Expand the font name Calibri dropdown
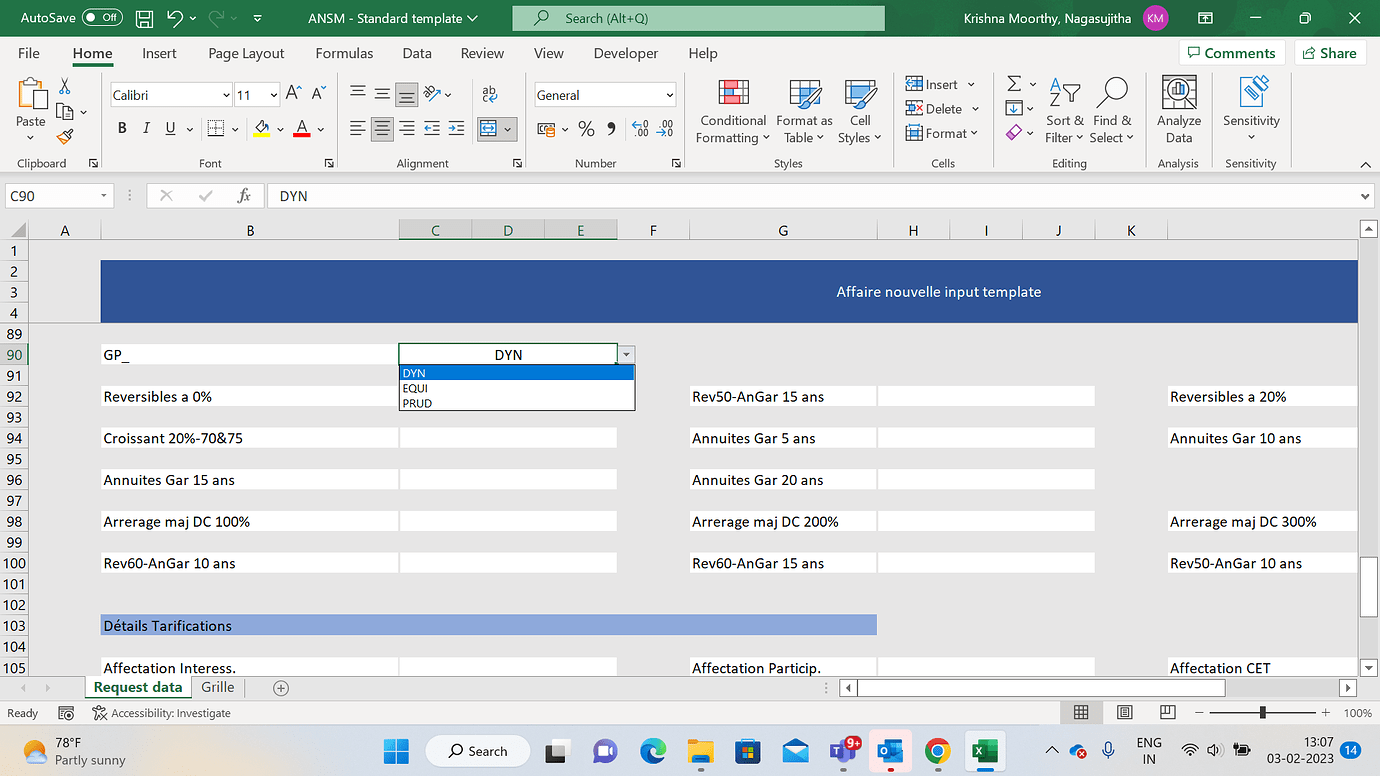Viewport: 1380px width, 776px height. 226,95
